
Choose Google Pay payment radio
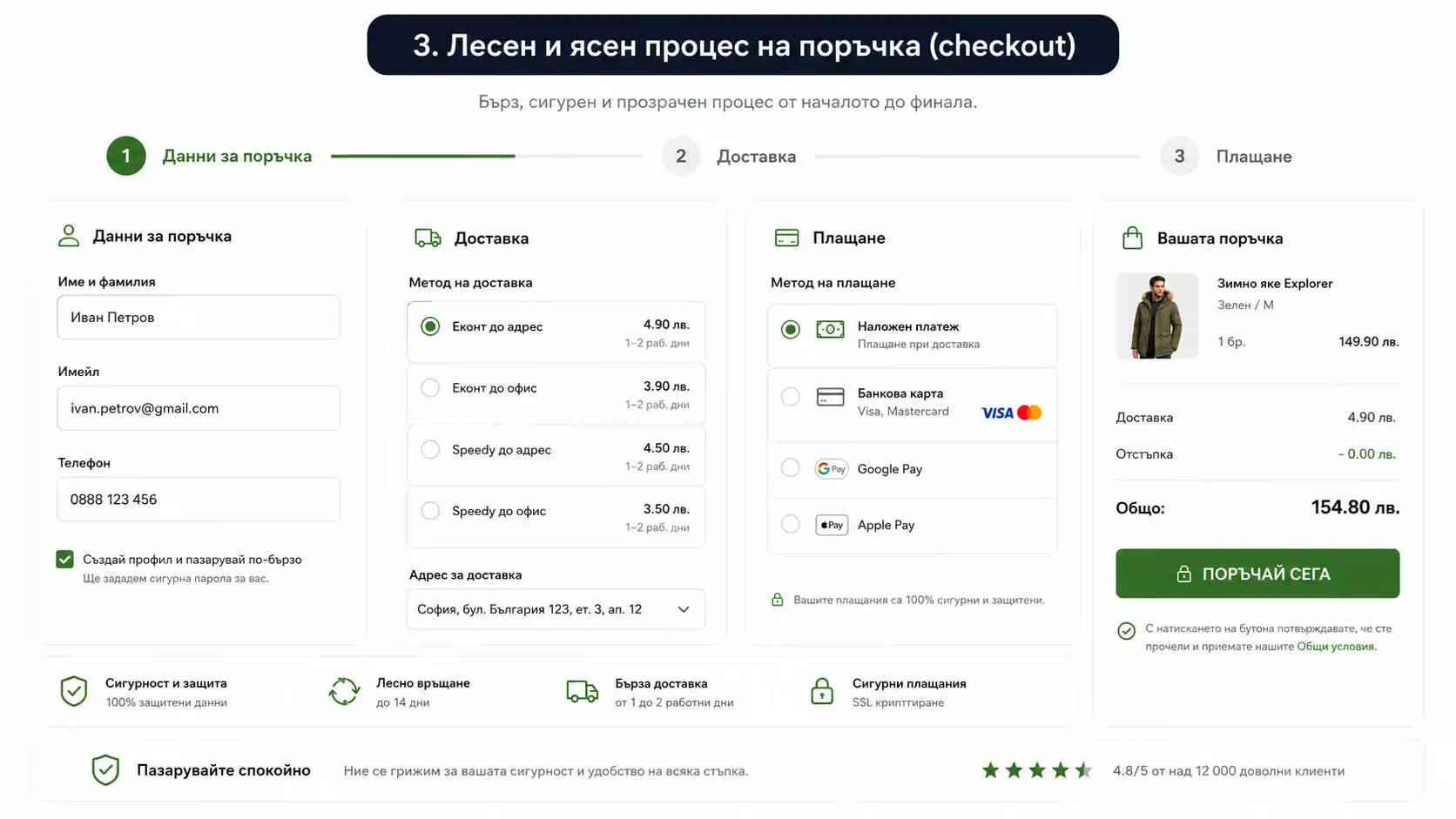pos(791,468)
